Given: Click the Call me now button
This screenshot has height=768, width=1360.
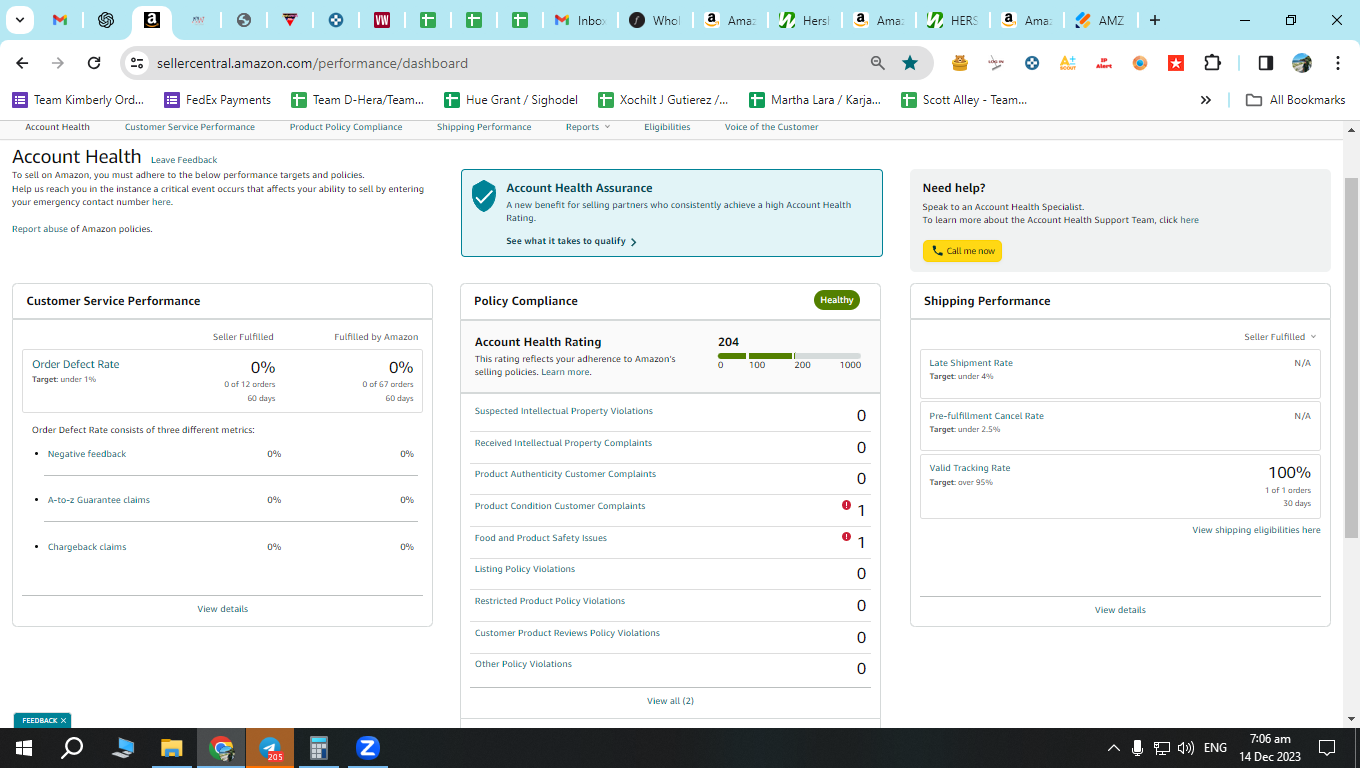Looking at the screenshot, I should (962, 251).
